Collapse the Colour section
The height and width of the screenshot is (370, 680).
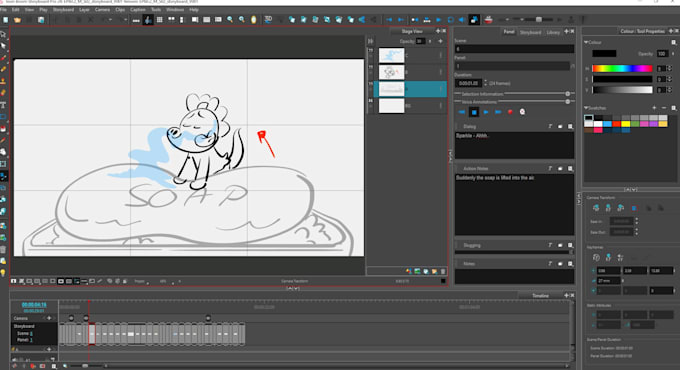tap(586, 42)
